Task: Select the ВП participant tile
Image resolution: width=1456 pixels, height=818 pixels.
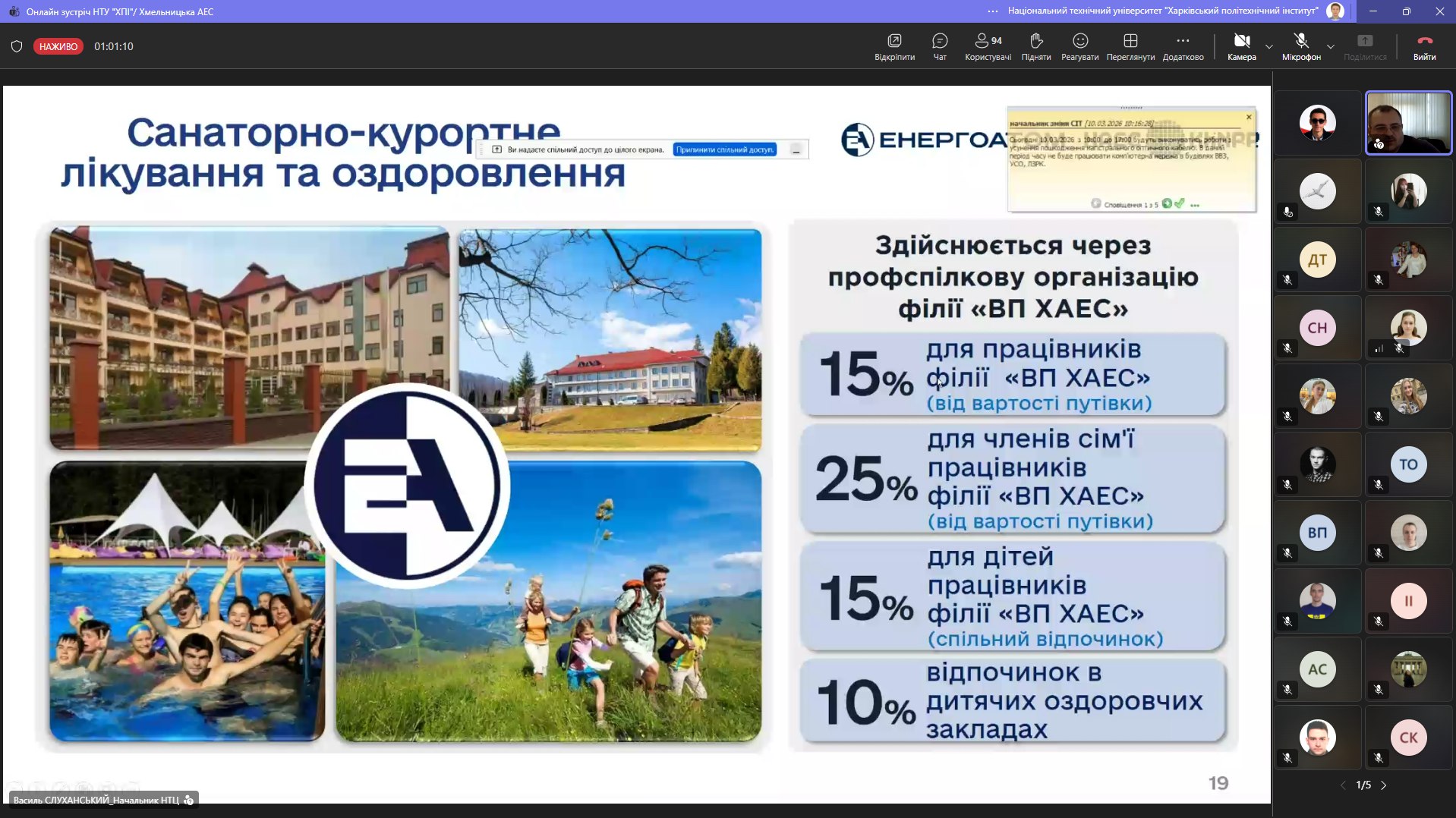Action: tap(1318, 533)
